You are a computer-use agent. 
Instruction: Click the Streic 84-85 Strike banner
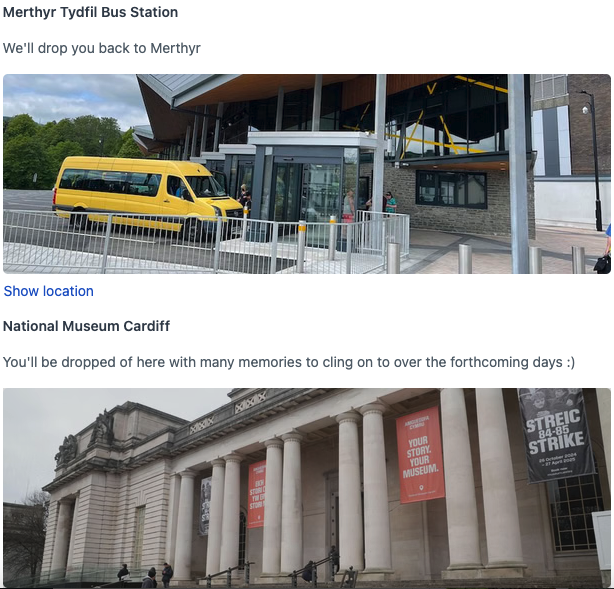[555, 435]
